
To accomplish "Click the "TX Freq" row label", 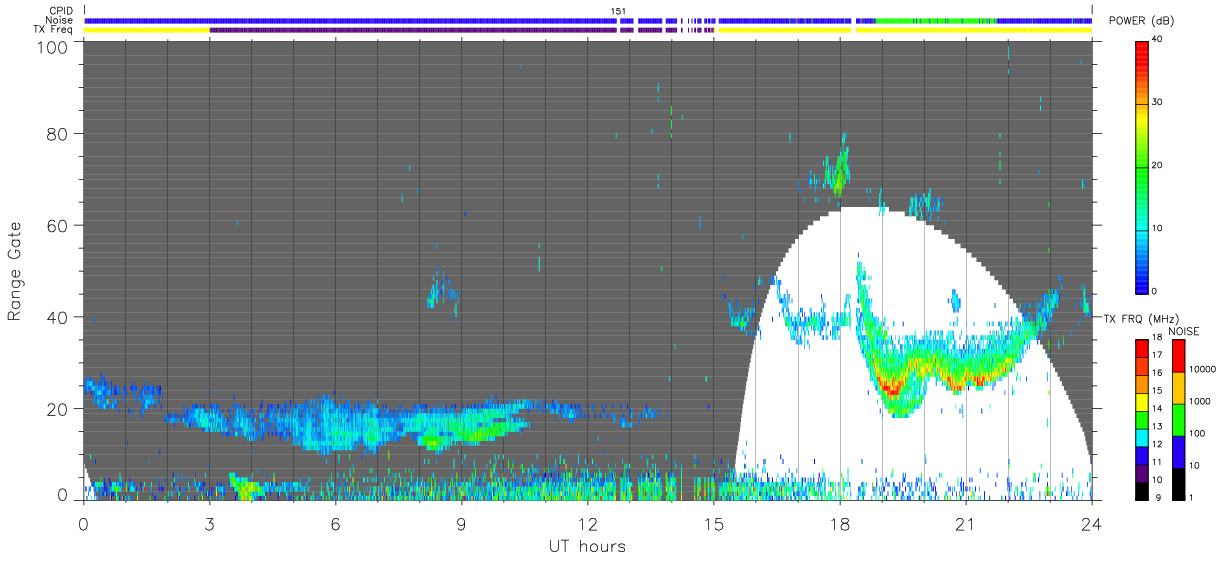I will [x=54, y=29].
